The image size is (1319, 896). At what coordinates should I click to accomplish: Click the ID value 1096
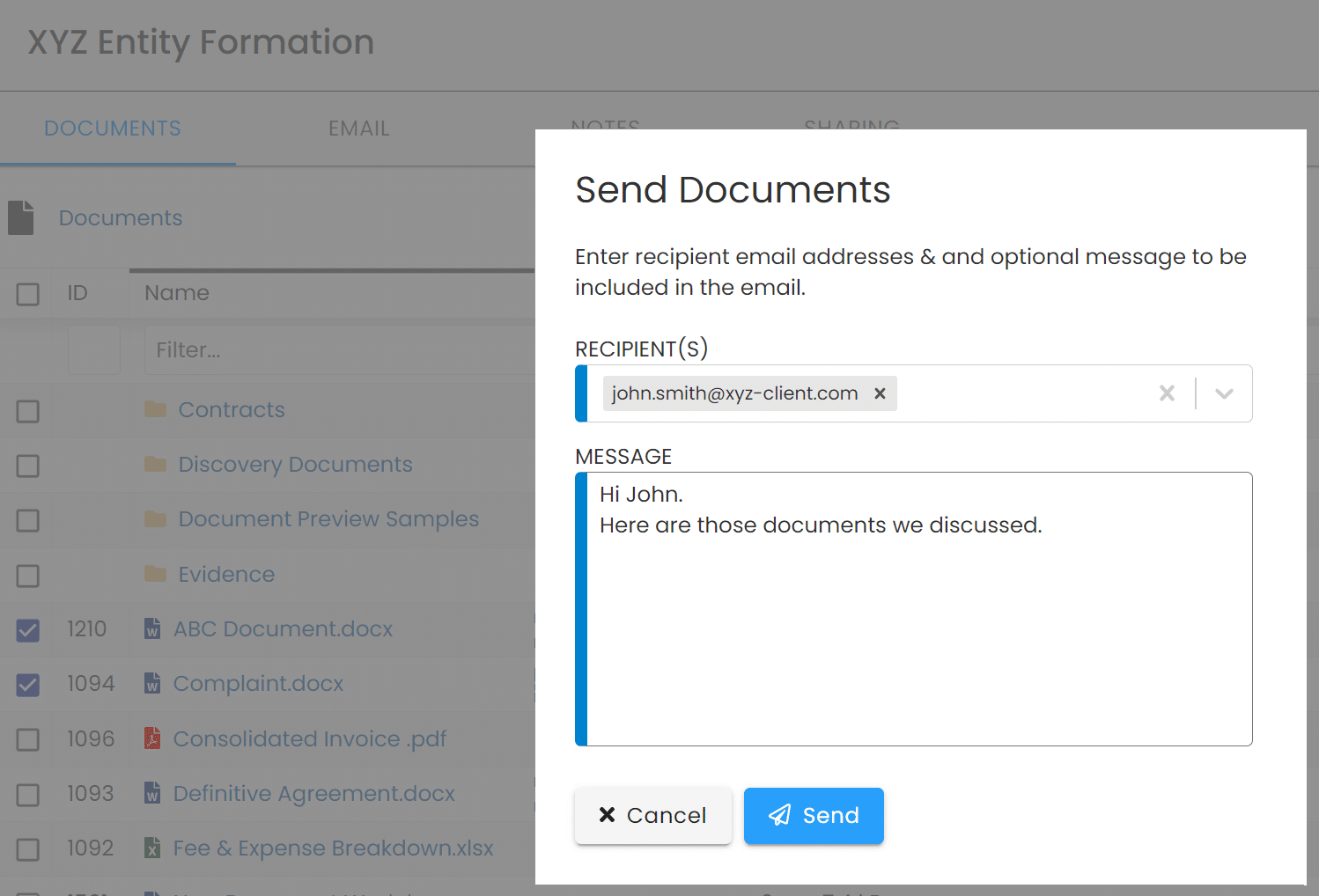coord(91,738)
